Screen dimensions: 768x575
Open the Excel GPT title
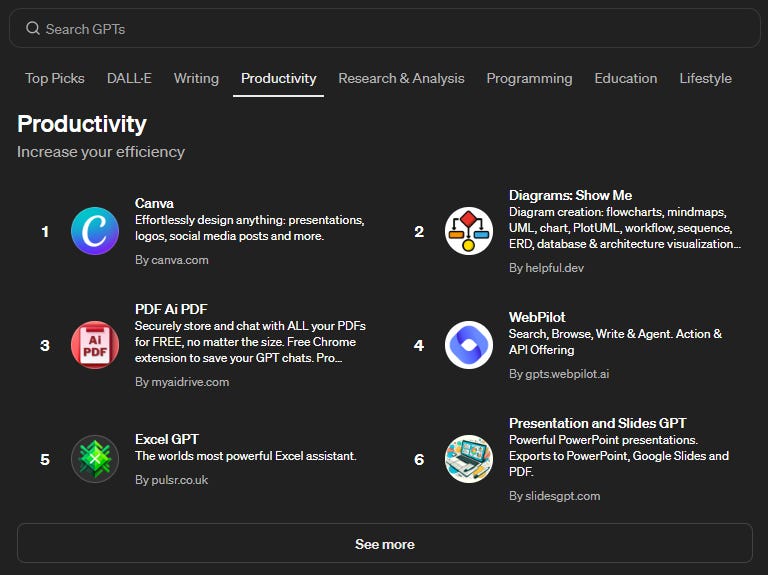click(x=167, y=439)
